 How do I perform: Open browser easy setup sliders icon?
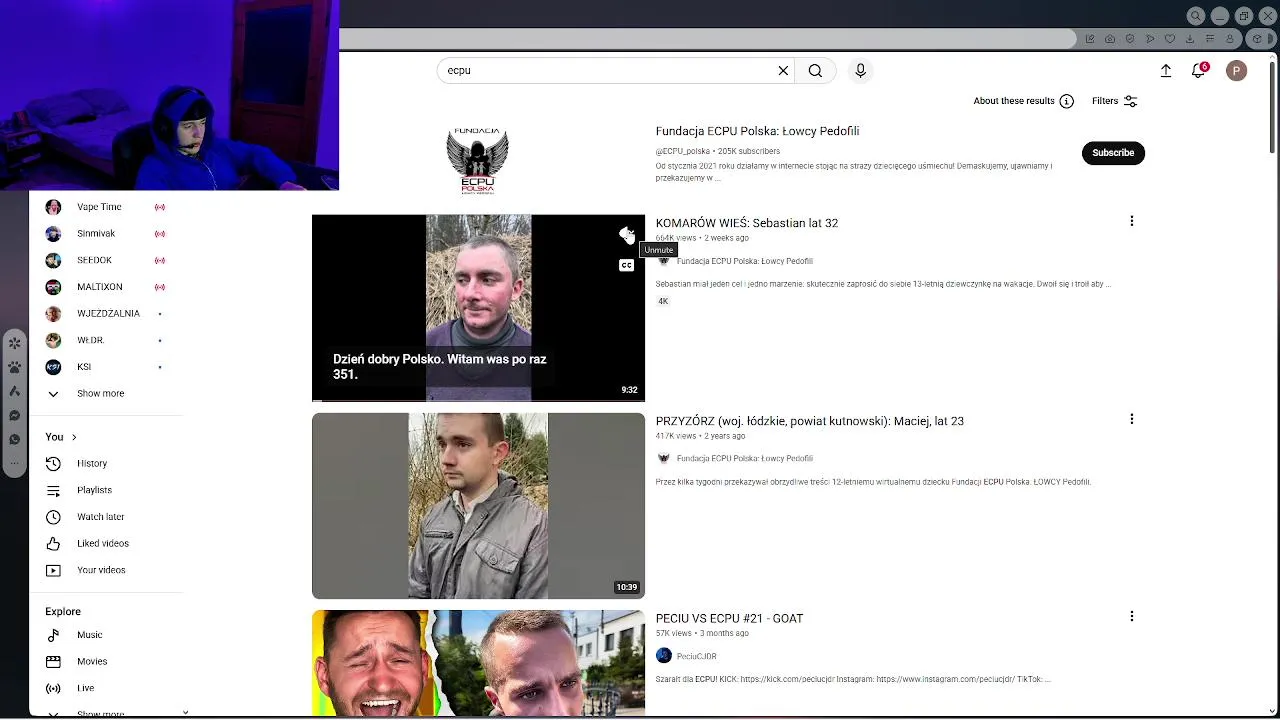pos(1210,39)
